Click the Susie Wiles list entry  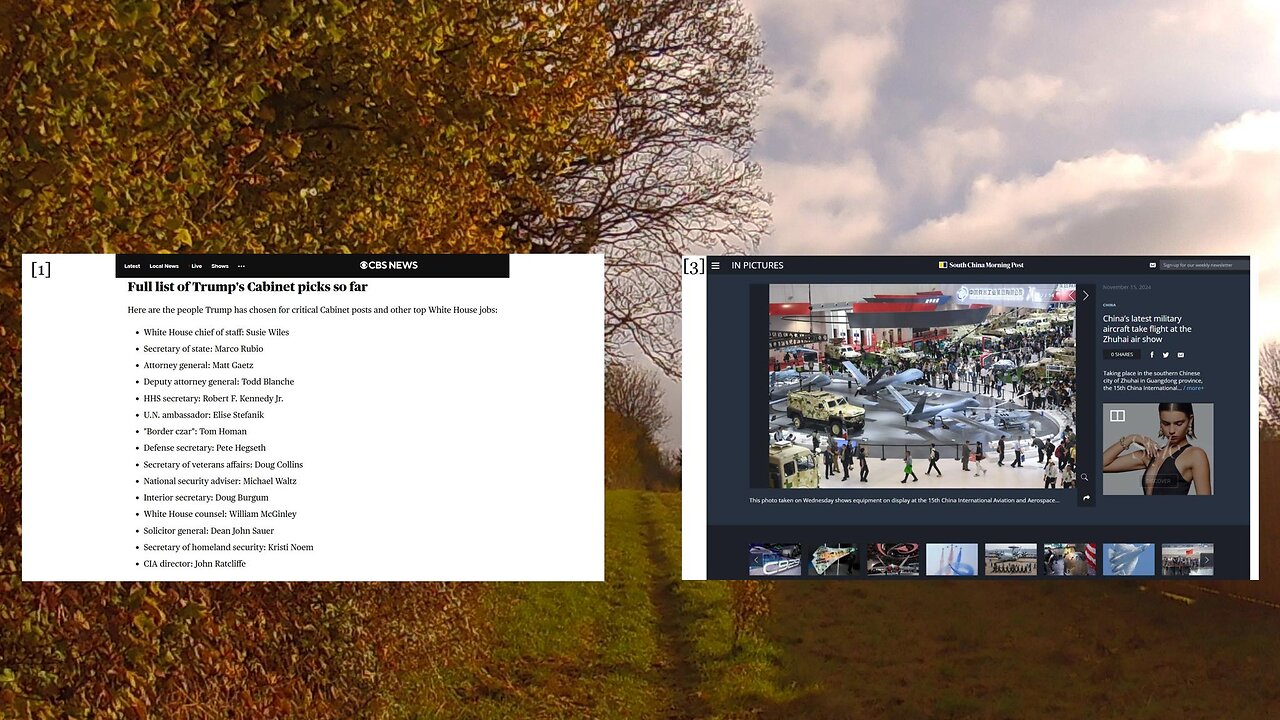click(216, 332)
